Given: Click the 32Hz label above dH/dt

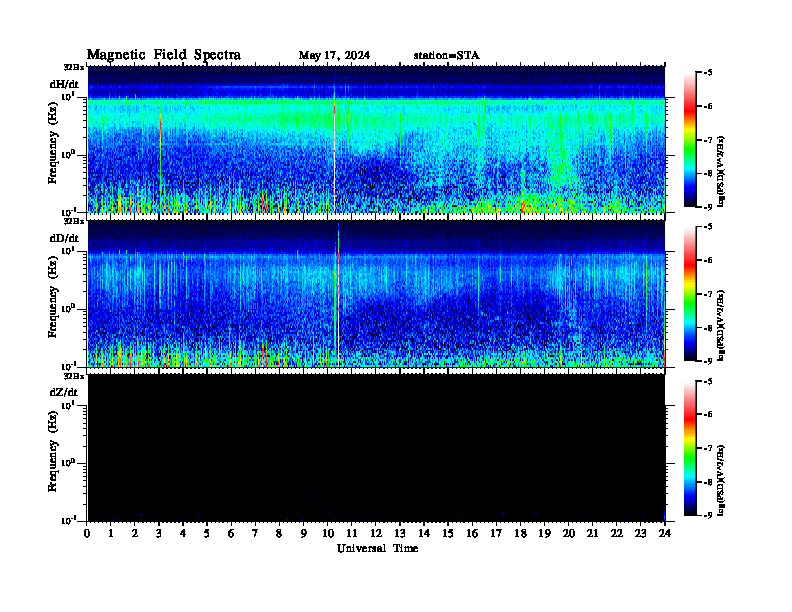Looking at the screenshot, I should point(73,67).
